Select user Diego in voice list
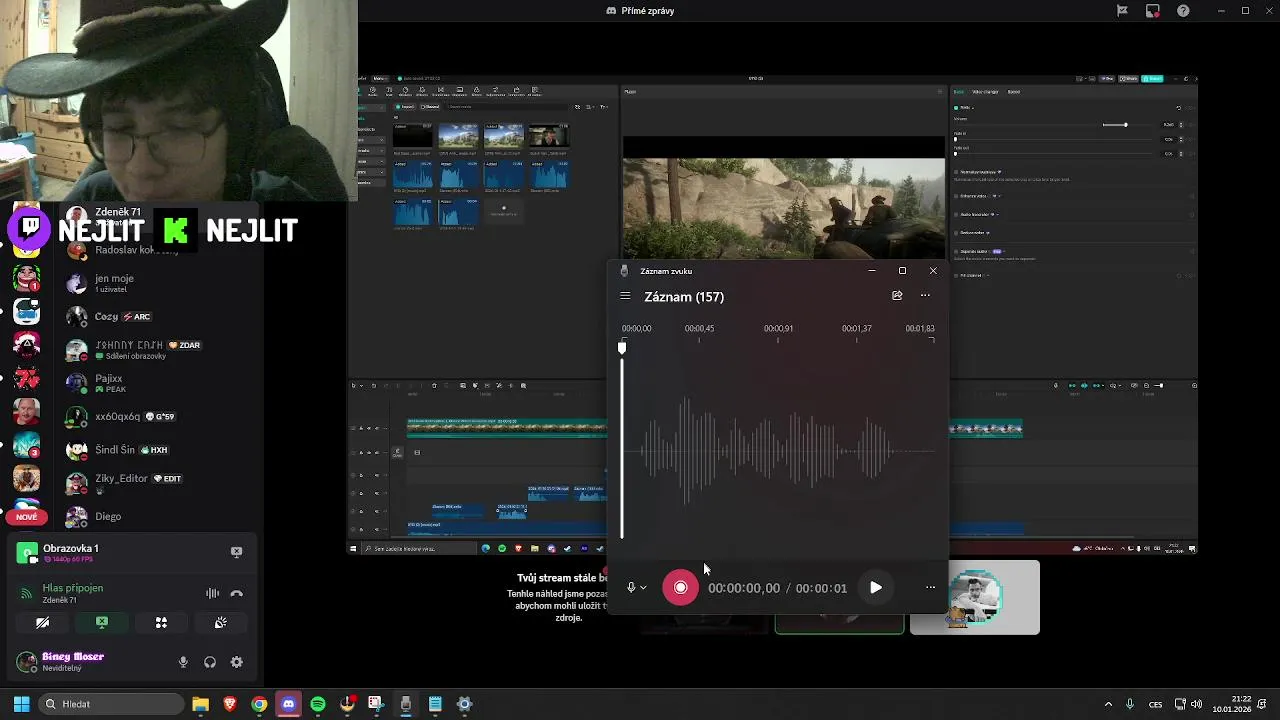 pos(93,516)
